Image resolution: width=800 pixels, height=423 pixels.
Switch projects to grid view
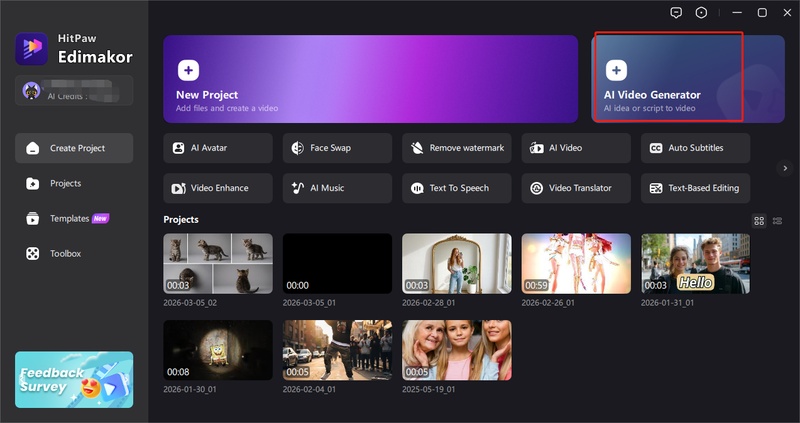pos(759,220)
